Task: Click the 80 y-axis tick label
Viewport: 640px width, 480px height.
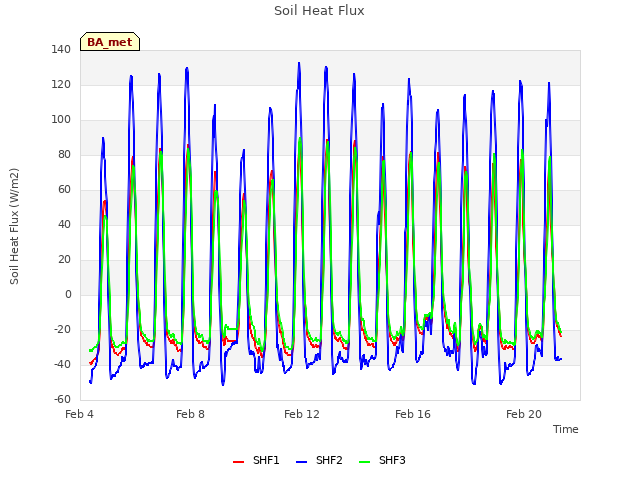Action: click(x=64, y=154)
